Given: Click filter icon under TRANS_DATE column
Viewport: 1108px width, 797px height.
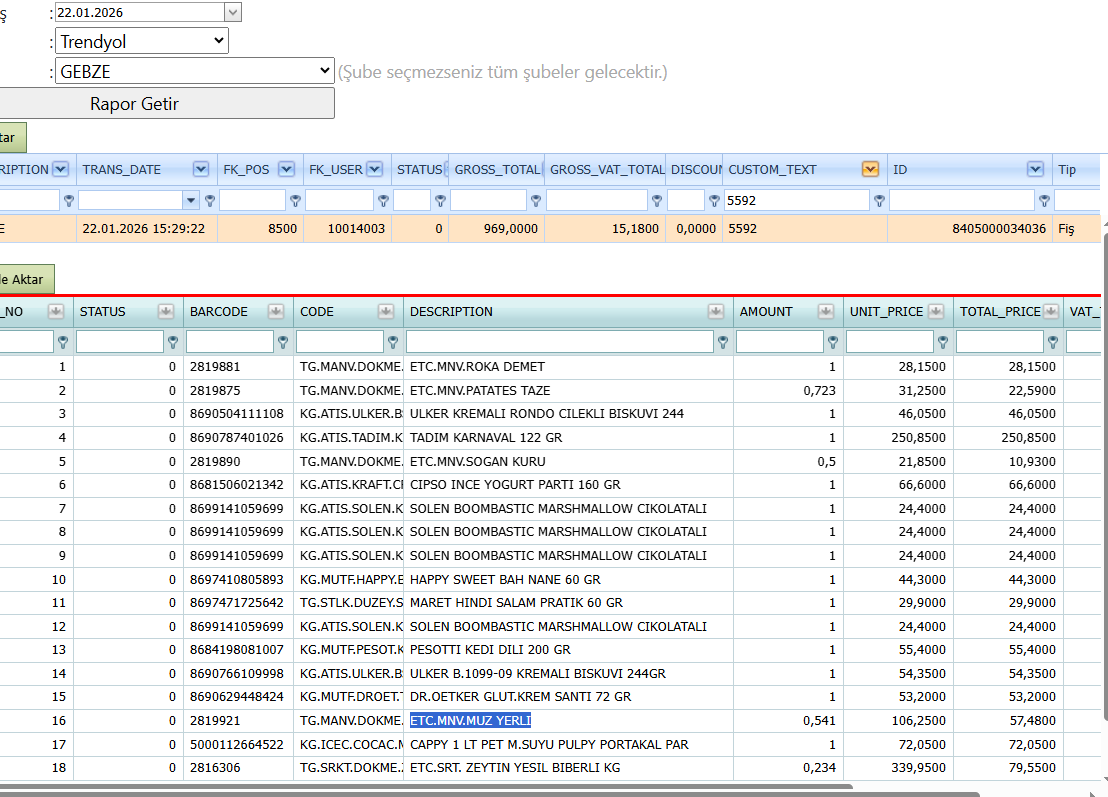Looking at the screenshot, I should [210, 201].
